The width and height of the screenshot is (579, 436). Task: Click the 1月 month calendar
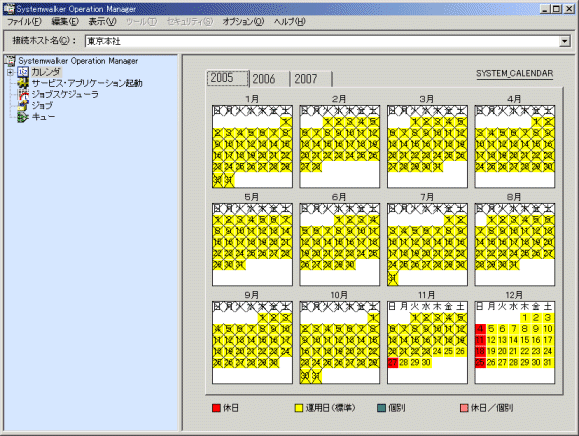click(x=252, y=147)
